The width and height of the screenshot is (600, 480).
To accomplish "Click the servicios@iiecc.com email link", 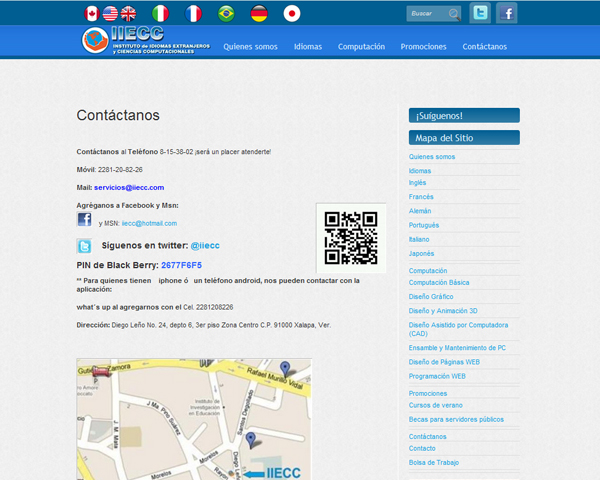I will tap(129, 187).
